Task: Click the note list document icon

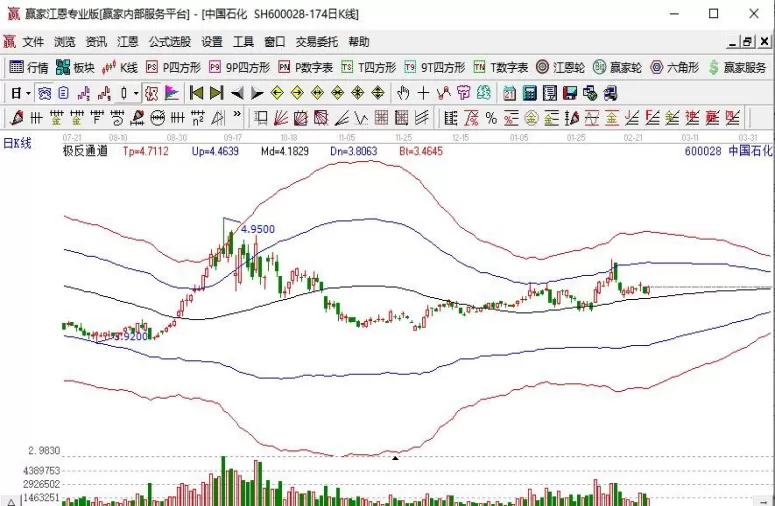Action: pos(550,93)
